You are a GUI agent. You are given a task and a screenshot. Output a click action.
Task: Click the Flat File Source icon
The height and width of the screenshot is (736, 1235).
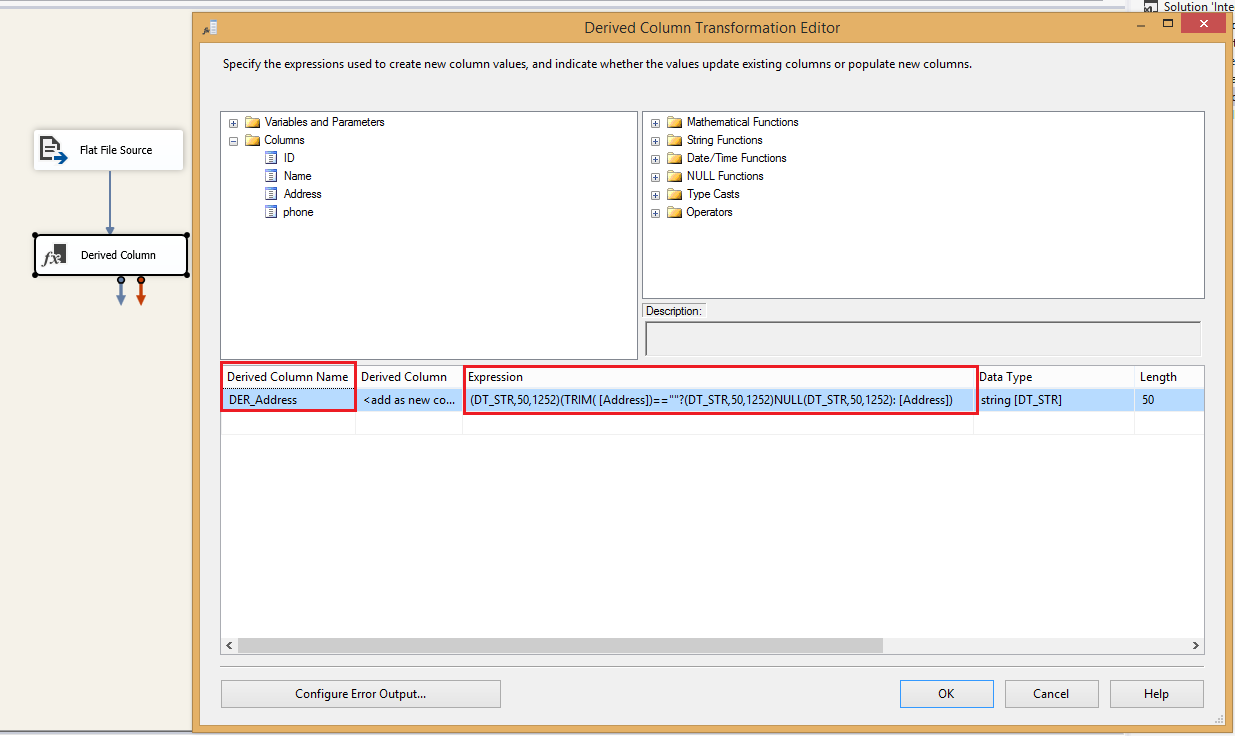pyautogui.click(x=53, y=149)
